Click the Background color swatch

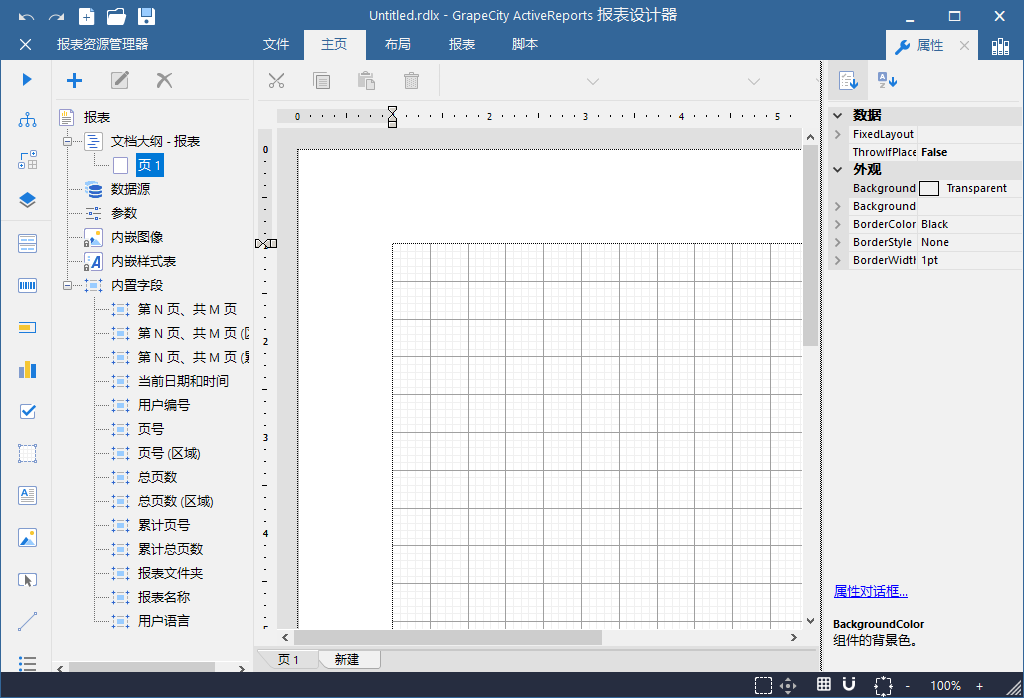(929, 189)
